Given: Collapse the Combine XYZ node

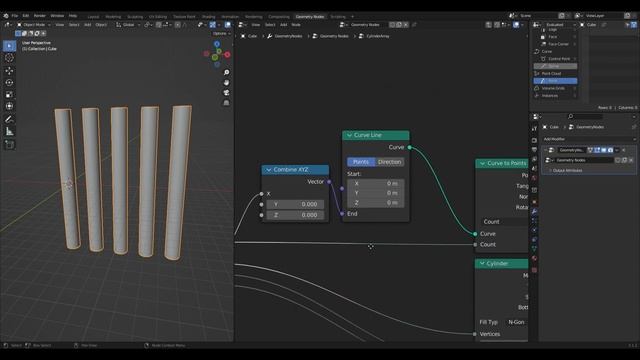Looking at the screenshot, I should pos(269,170).
